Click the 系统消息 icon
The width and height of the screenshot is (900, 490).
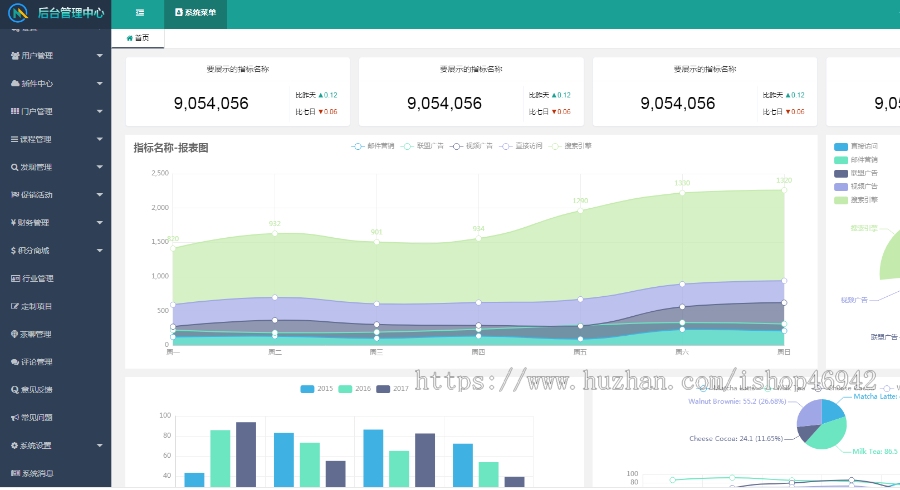point(15,473)
